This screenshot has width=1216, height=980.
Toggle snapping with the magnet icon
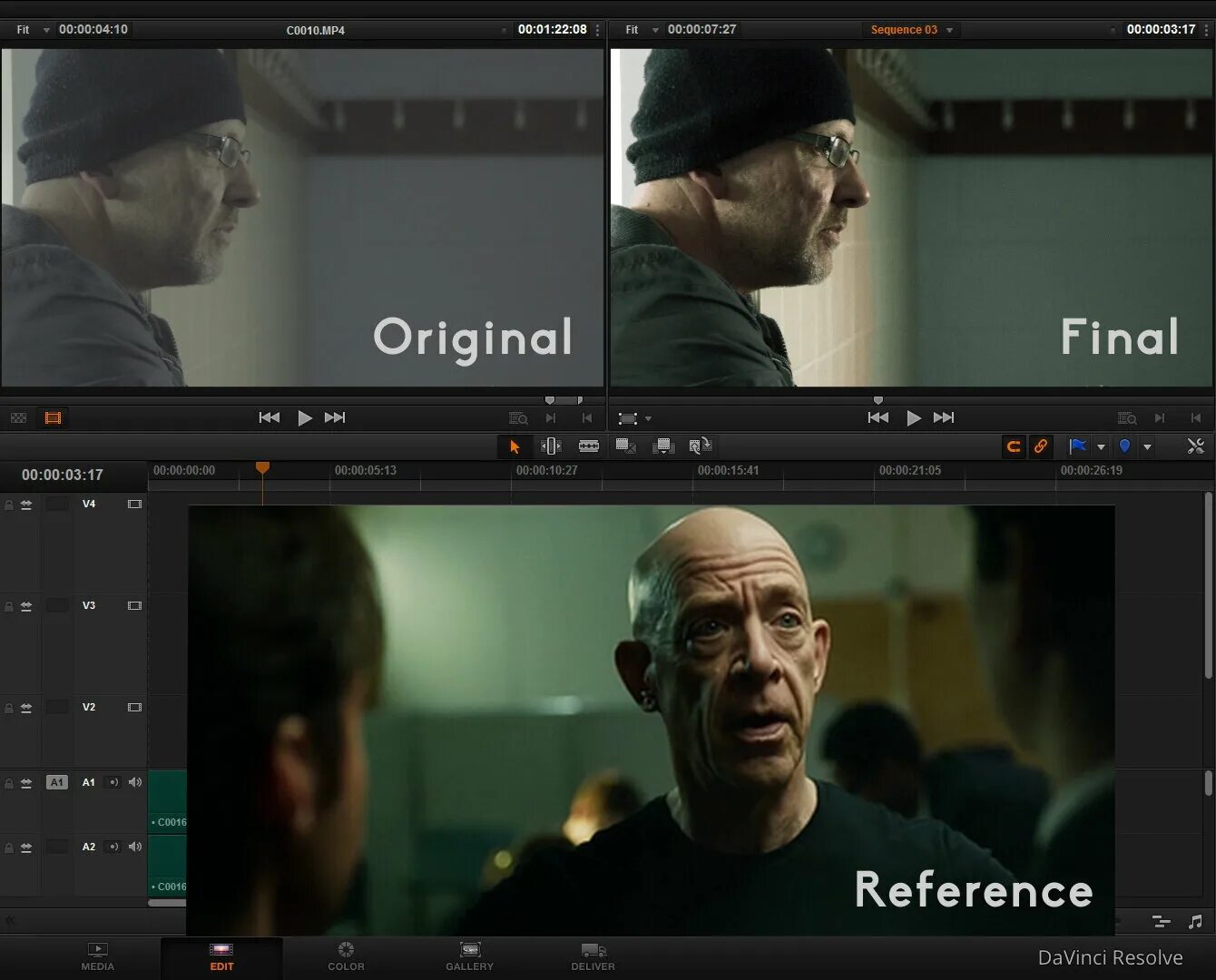click(1014, 446)
